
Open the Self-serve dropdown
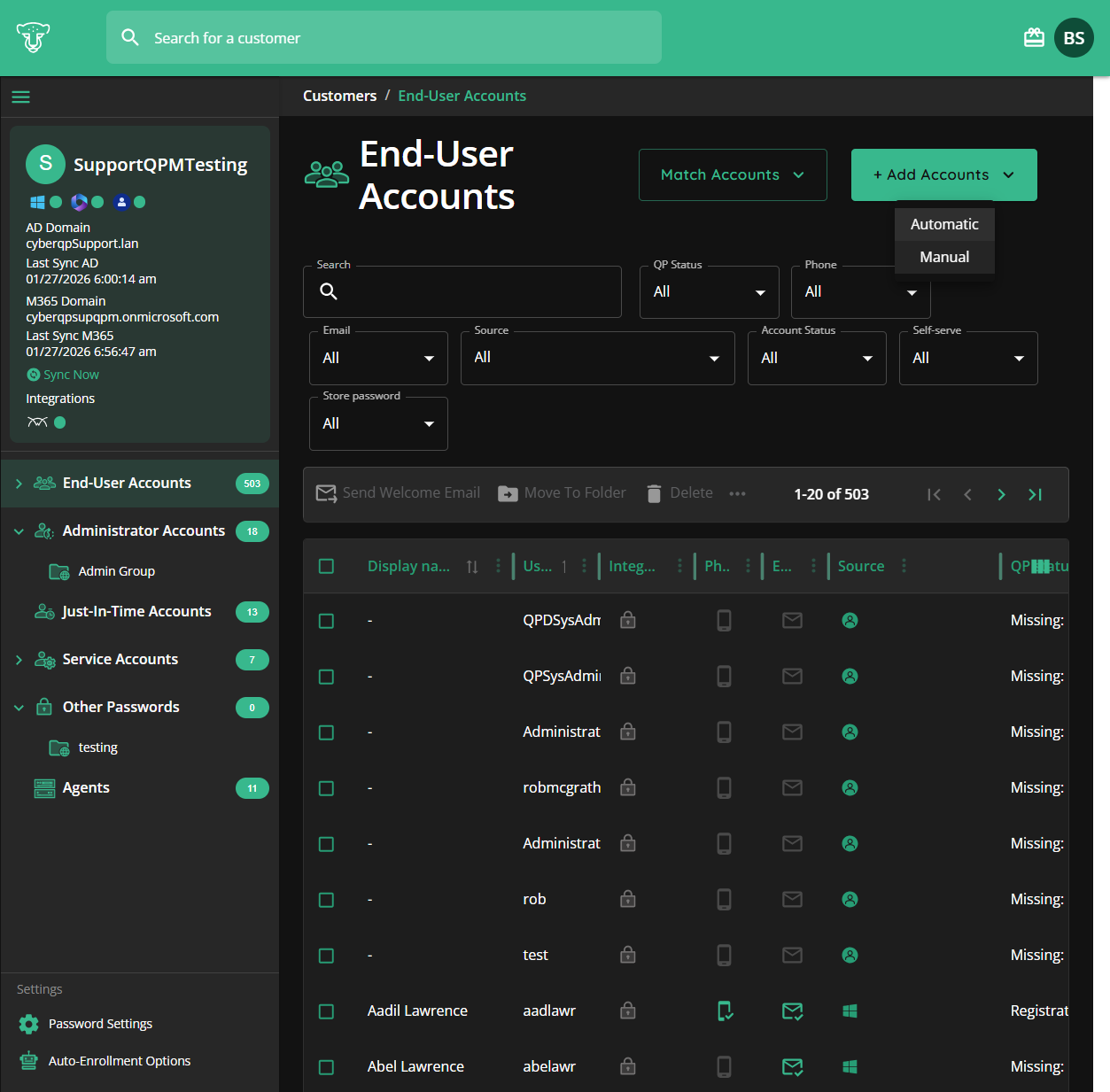(x=968, y=358)
